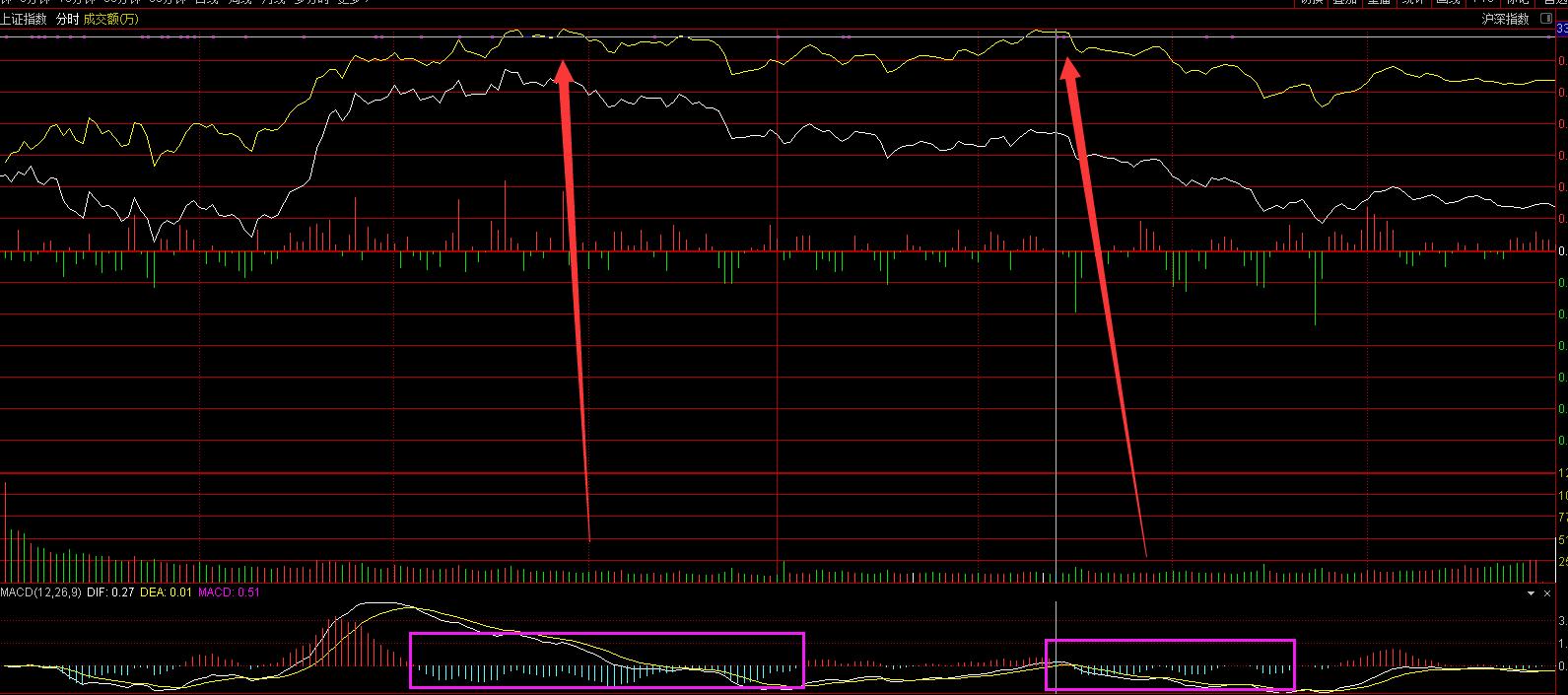The width and height of the screenshot is (1568, 695).
Task: Expand the MACD panel indicator dropdown arrow
Action: (x=1532, y=593)
